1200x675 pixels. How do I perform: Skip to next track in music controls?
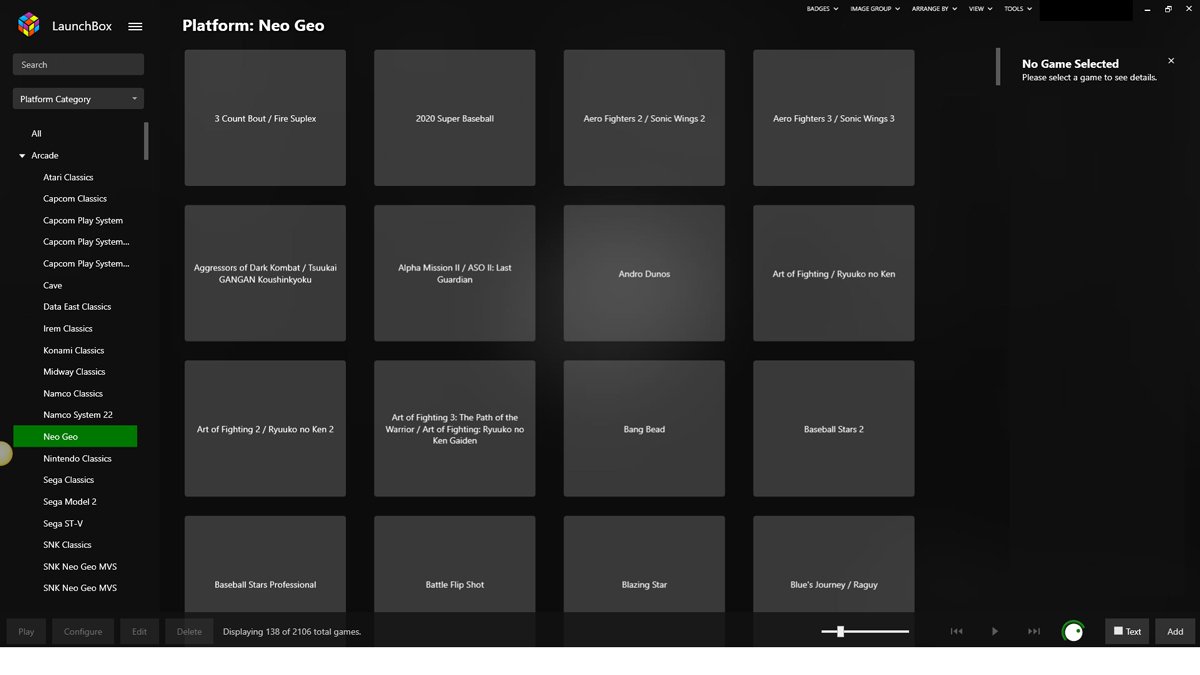click(1034, 631)
